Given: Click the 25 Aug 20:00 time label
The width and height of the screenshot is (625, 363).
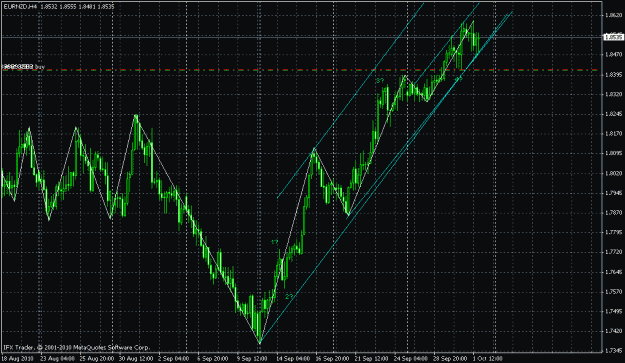Looking at the screenshot, I should [x=96, y=358].
